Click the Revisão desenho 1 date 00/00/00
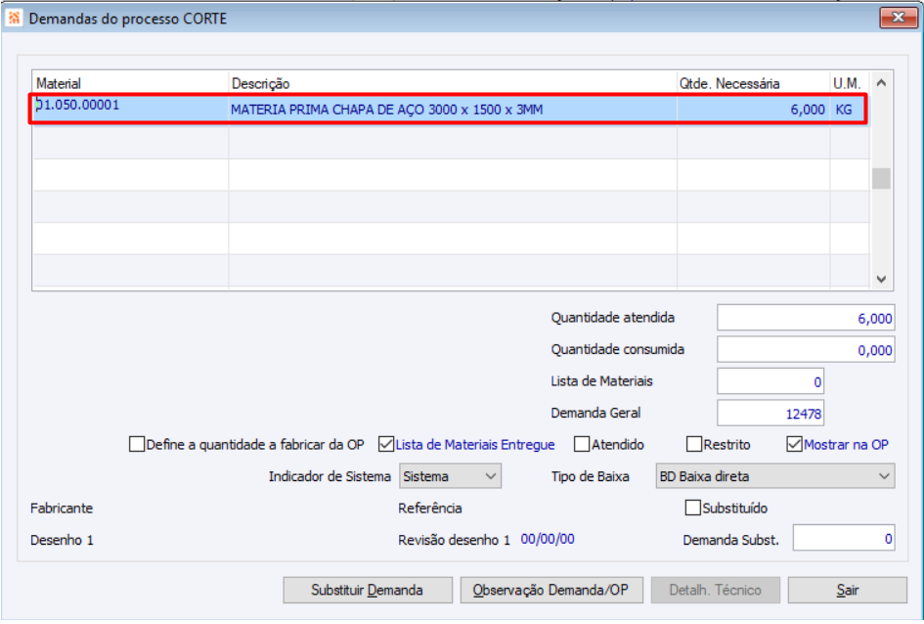The image size is (924, 624). [x=547, y=539]
